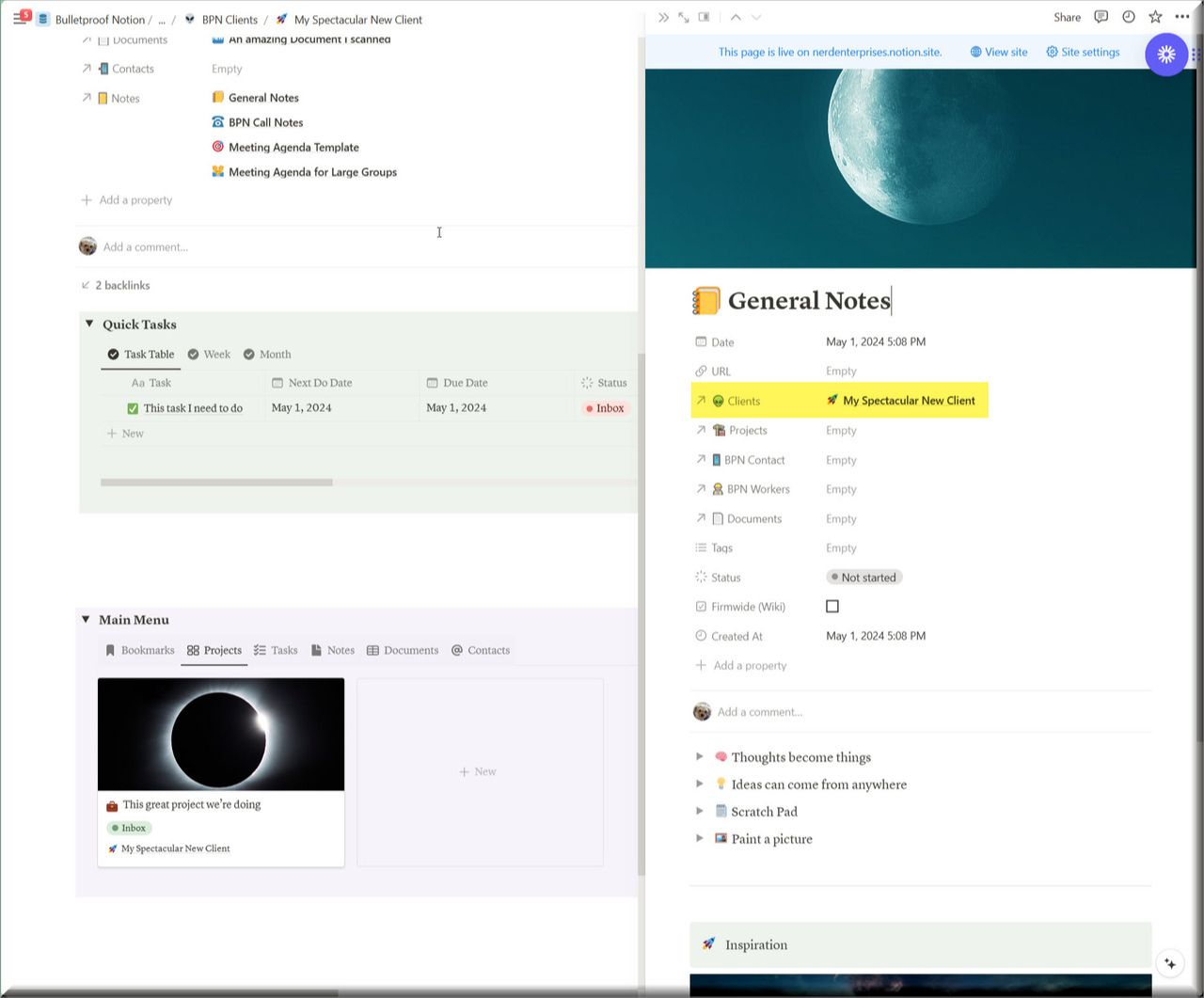Click the AI sparkle button at bottom
This screenshot has width=1204, height=998.
coord(1170,963)
